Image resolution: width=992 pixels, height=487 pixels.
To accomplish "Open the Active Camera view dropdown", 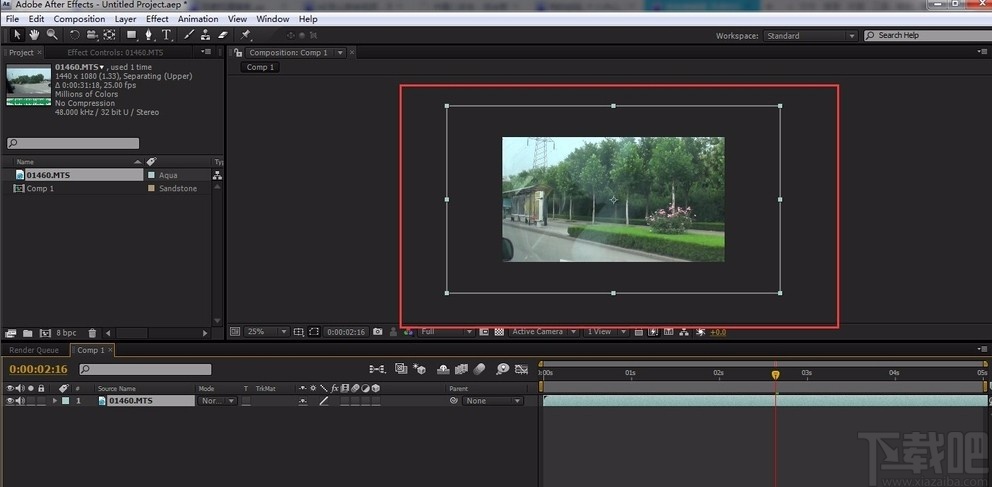I will point(543,331).
